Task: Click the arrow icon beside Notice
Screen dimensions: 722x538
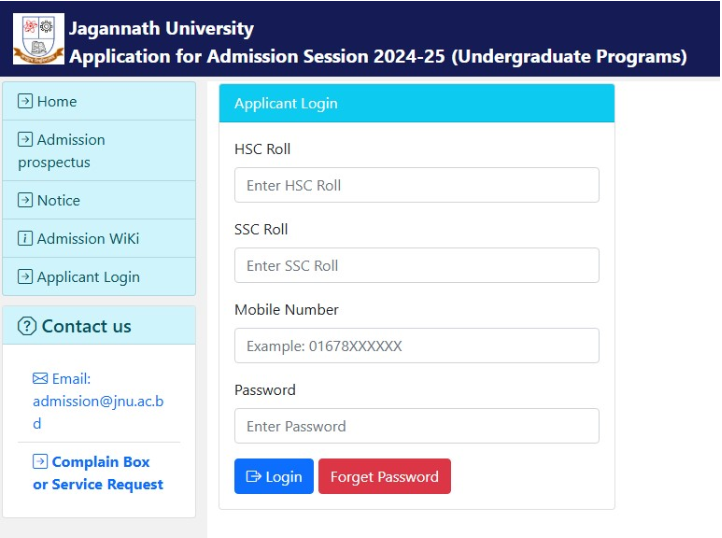Action: click(25, 200)
